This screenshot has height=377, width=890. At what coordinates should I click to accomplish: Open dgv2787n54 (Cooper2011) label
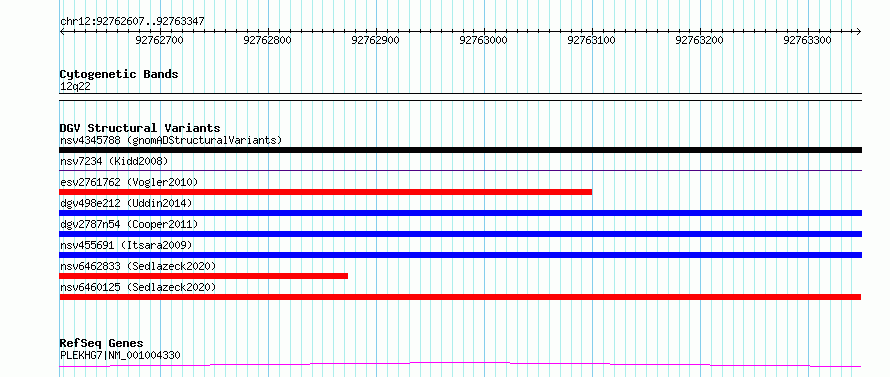[129, 224]
